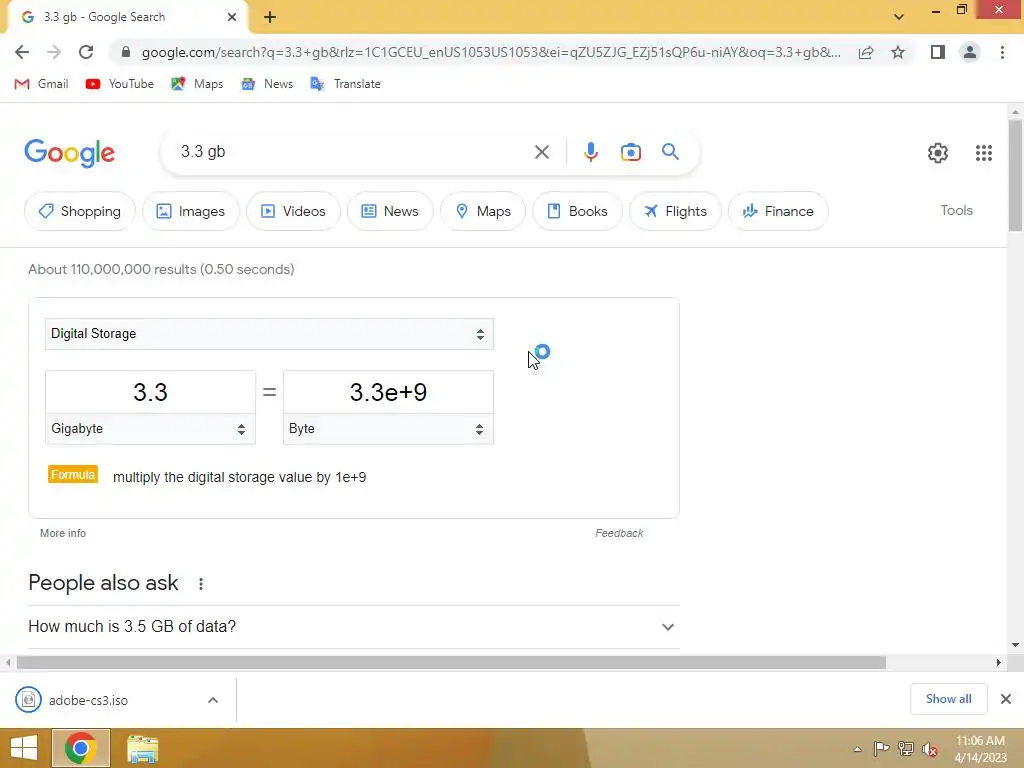Open File Explorer from the taskbar
The image size is (1024, 768).
point(142,748)
